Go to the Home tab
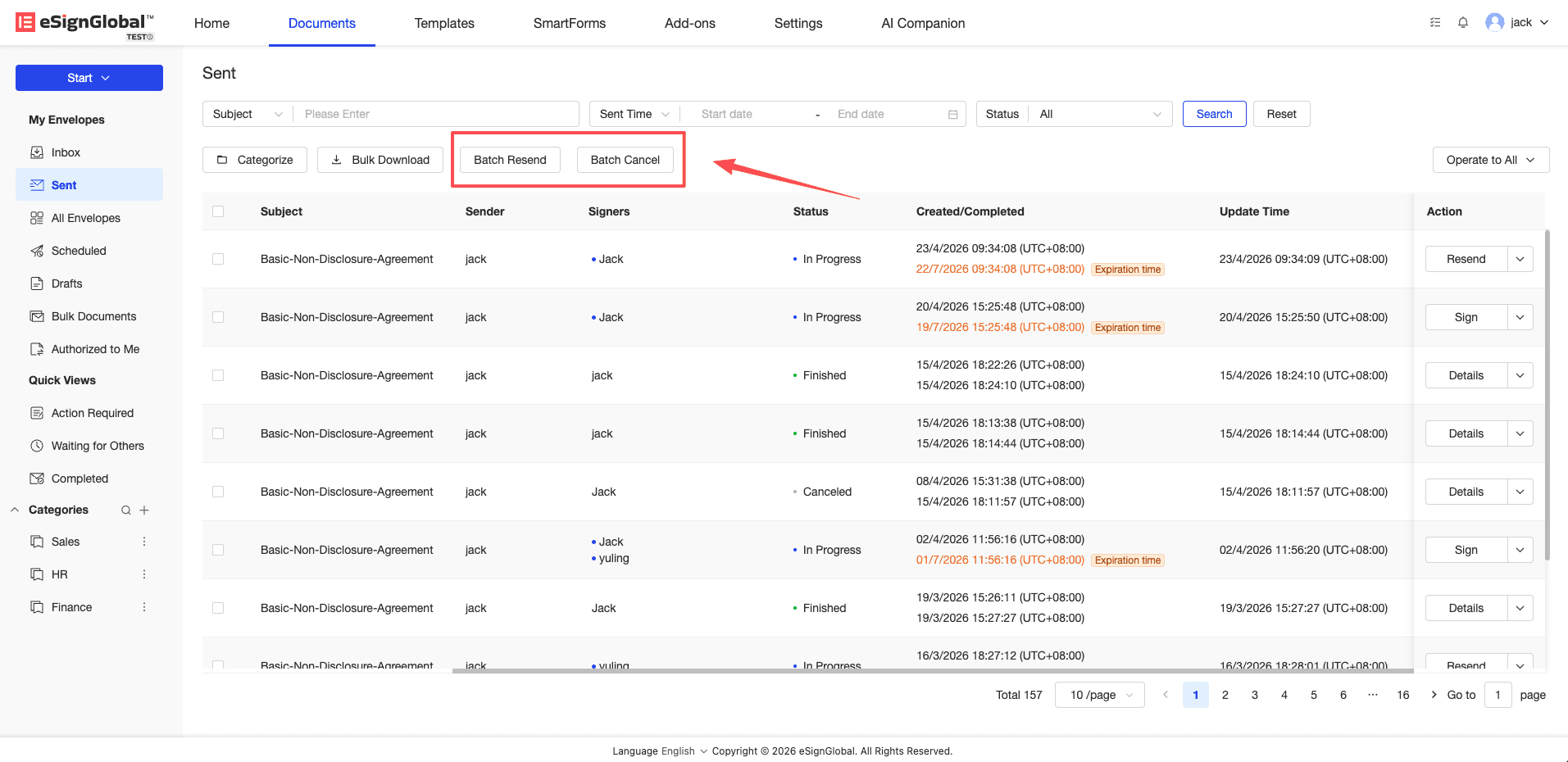1568x762 pixels. (x=212, y=23)
